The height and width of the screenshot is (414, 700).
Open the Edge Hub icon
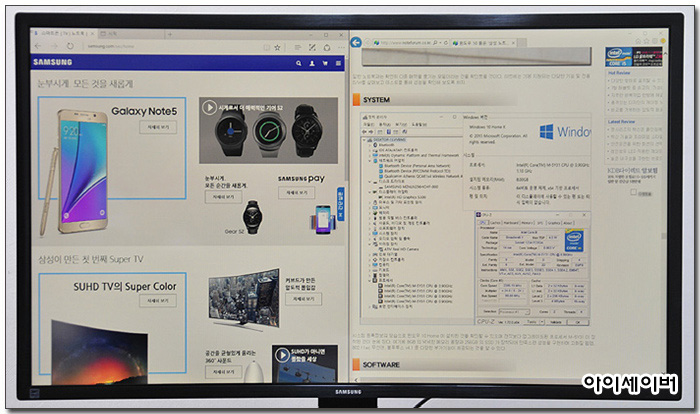click(298, 47)
